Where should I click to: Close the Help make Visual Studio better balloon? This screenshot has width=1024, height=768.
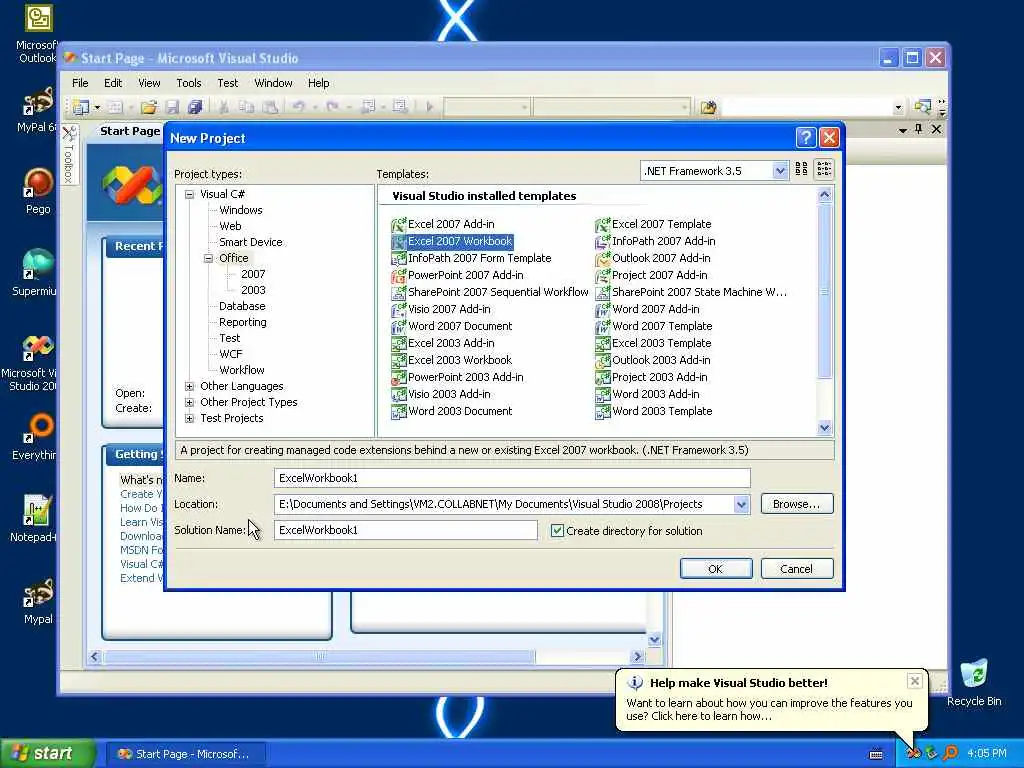click(914, 681)
